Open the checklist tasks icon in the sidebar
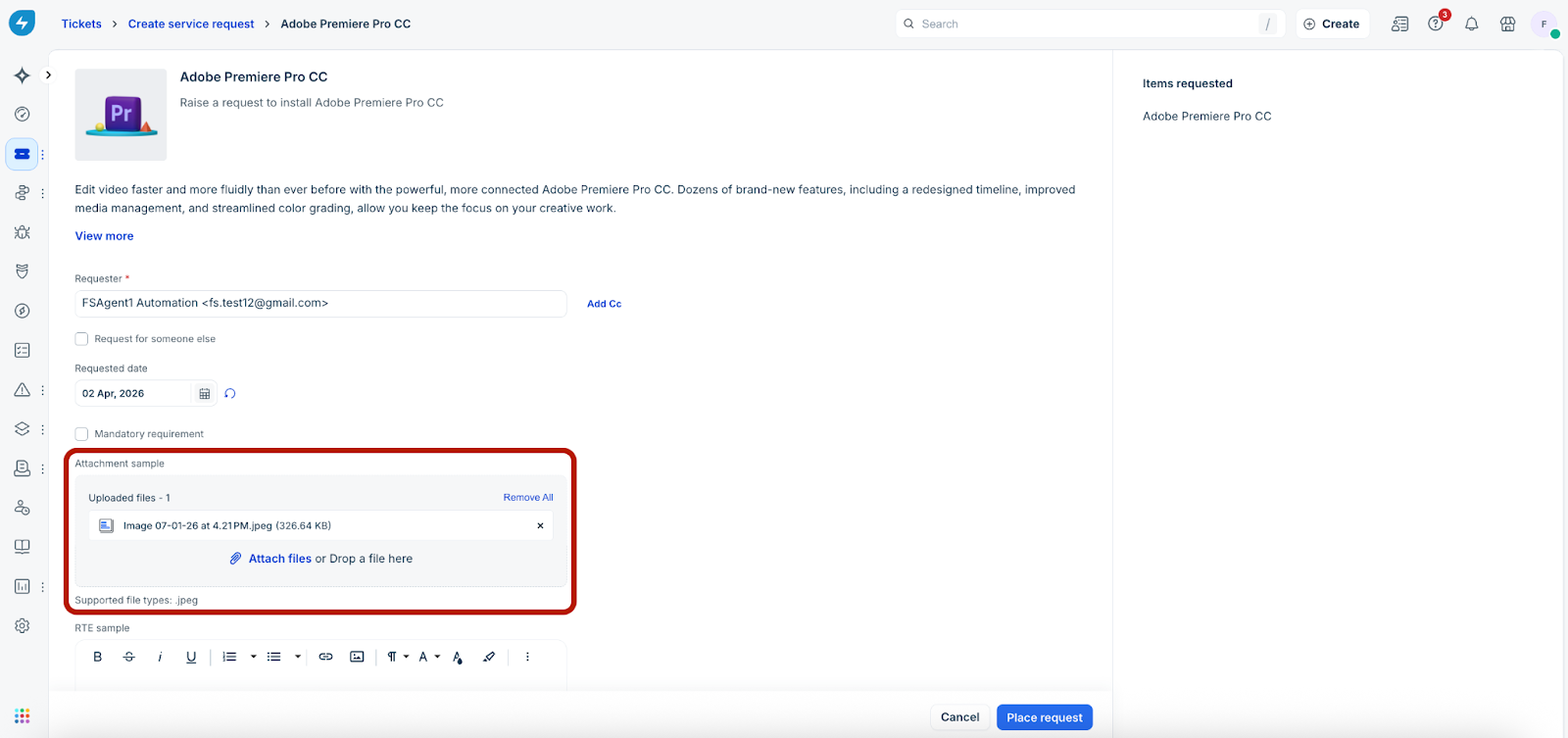The height and width of the screenshot is (738, 1568). 22,350
